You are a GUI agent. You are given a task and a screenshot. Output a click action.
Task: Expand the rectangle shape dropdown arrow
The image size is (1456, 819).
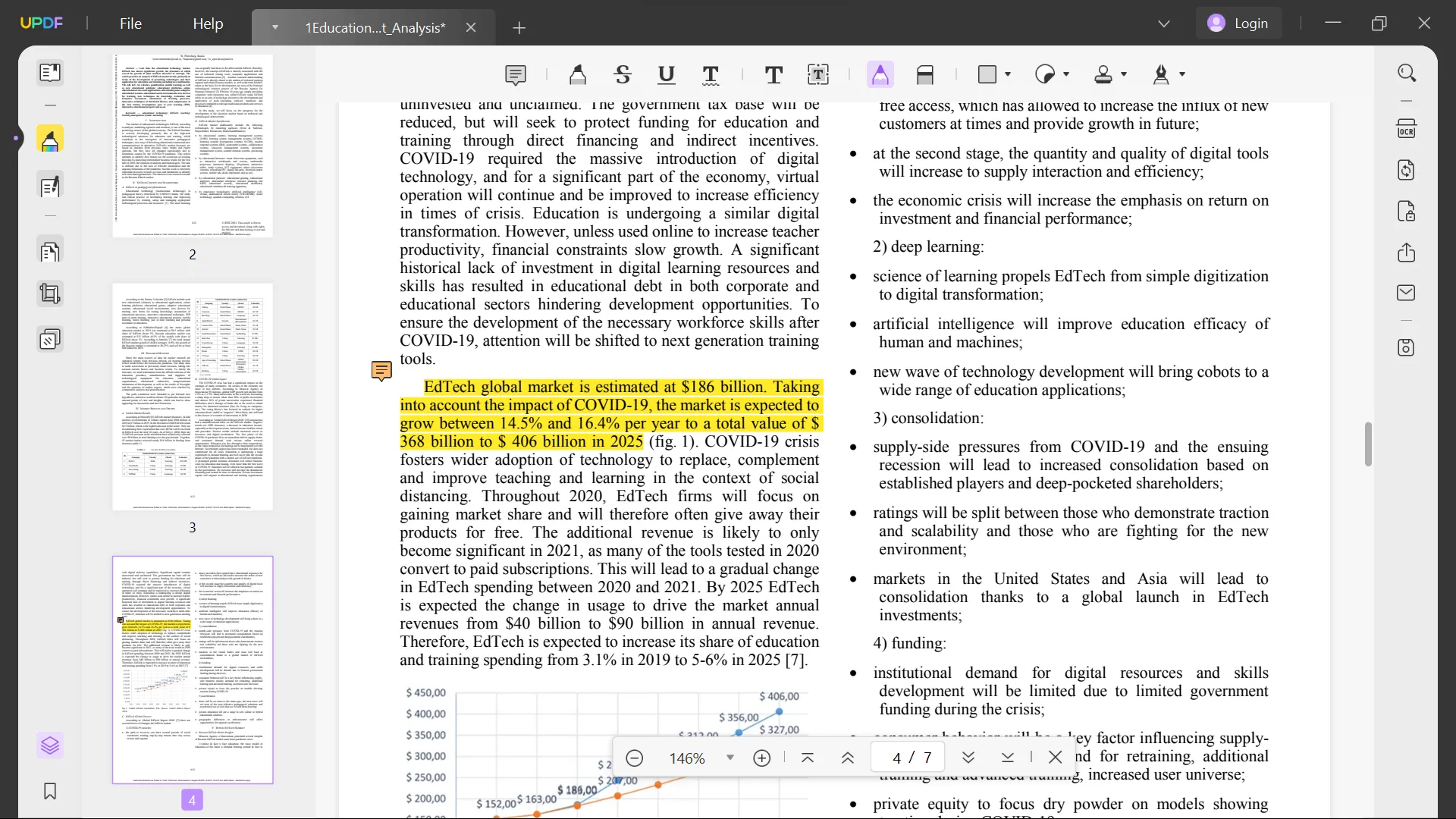(x=1008, y=74)
